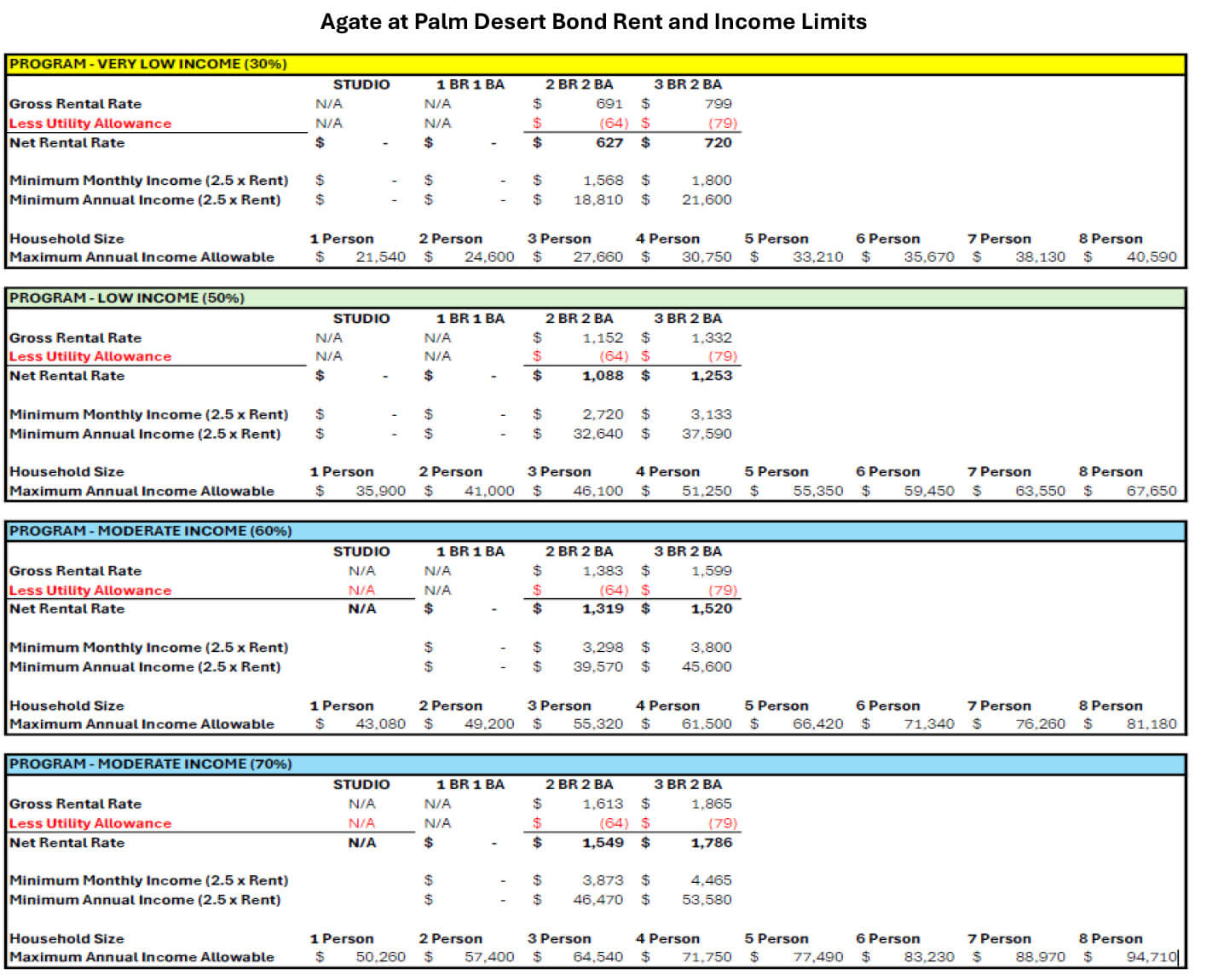Click the 33,210 five-person income limit

coord(817,257)
